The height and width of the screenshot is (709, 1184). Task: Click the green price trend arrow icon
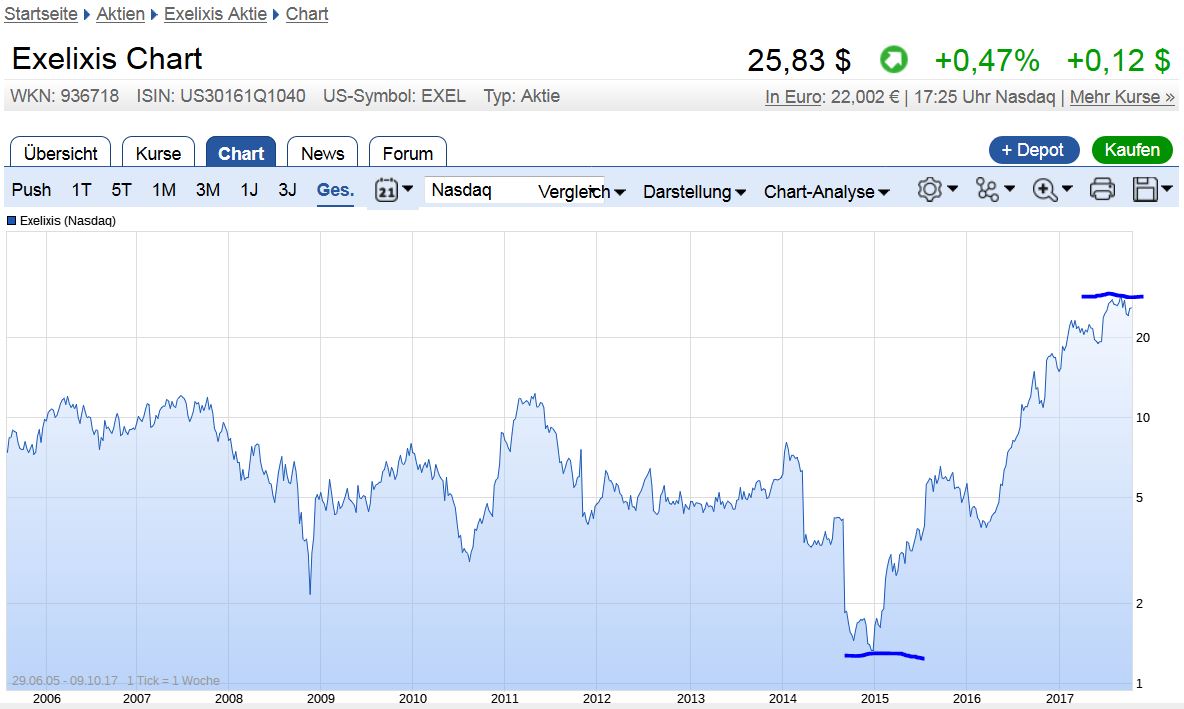click(893, 60)
